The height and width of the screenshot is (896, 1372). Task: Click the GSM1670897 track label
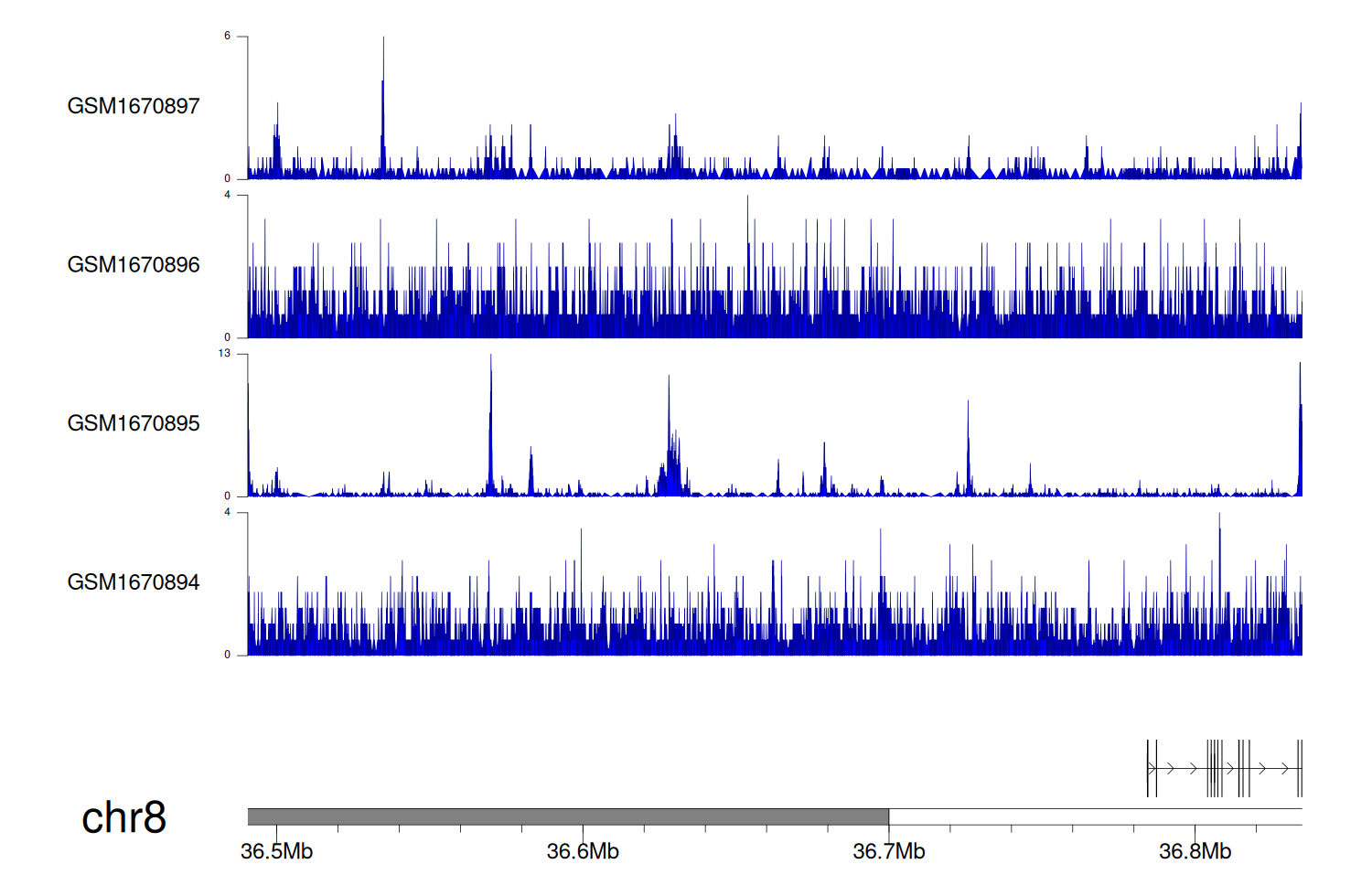(x=134, y=106)
